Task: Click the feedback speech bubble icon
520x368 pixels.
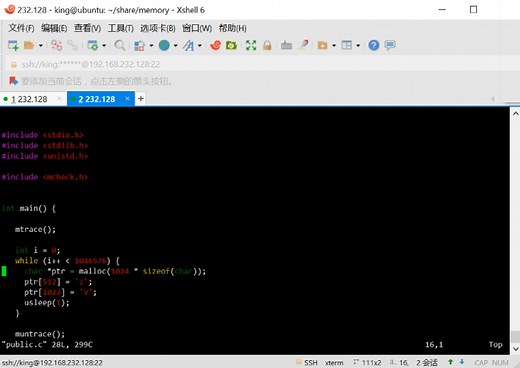Action: (390, 45)
